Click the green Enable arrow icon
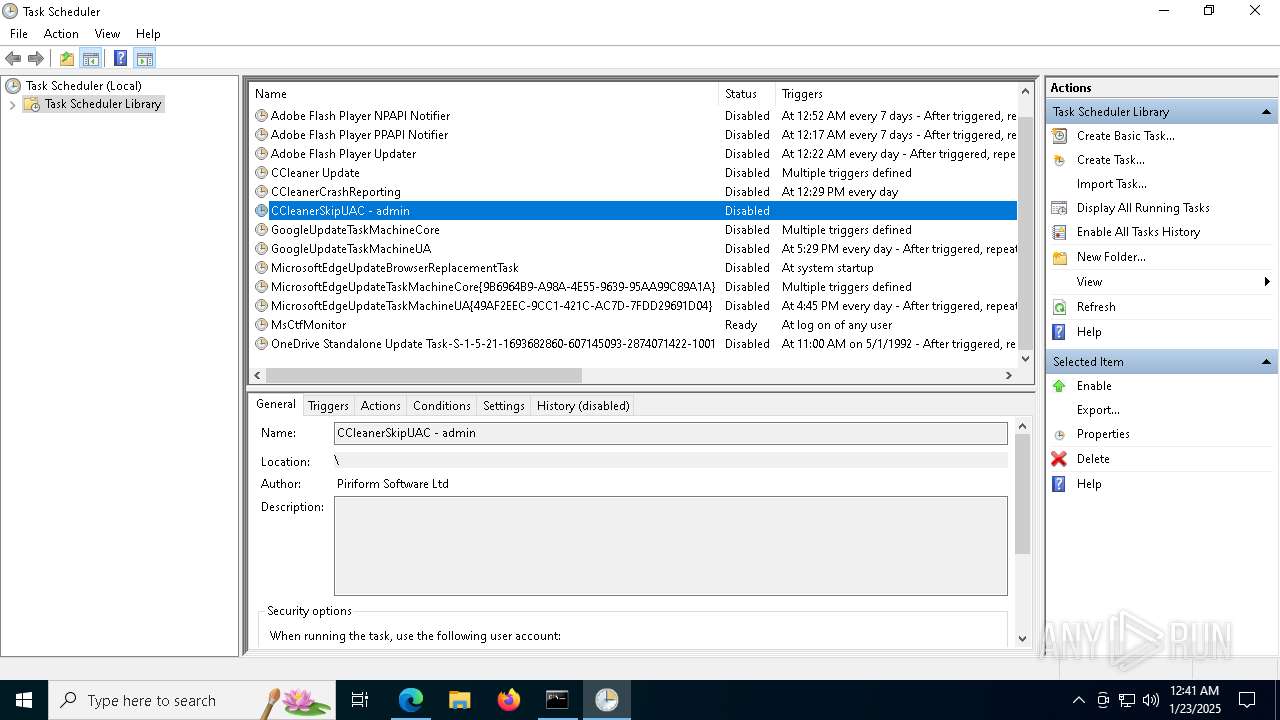This screenshot has height=720, width=1280. 1060,386
